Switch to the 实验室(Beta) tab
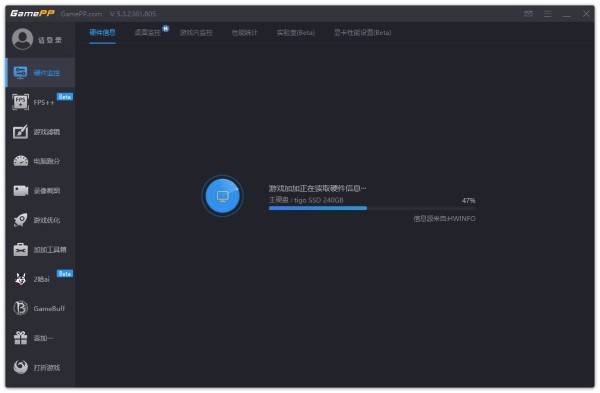 [296, 33]
